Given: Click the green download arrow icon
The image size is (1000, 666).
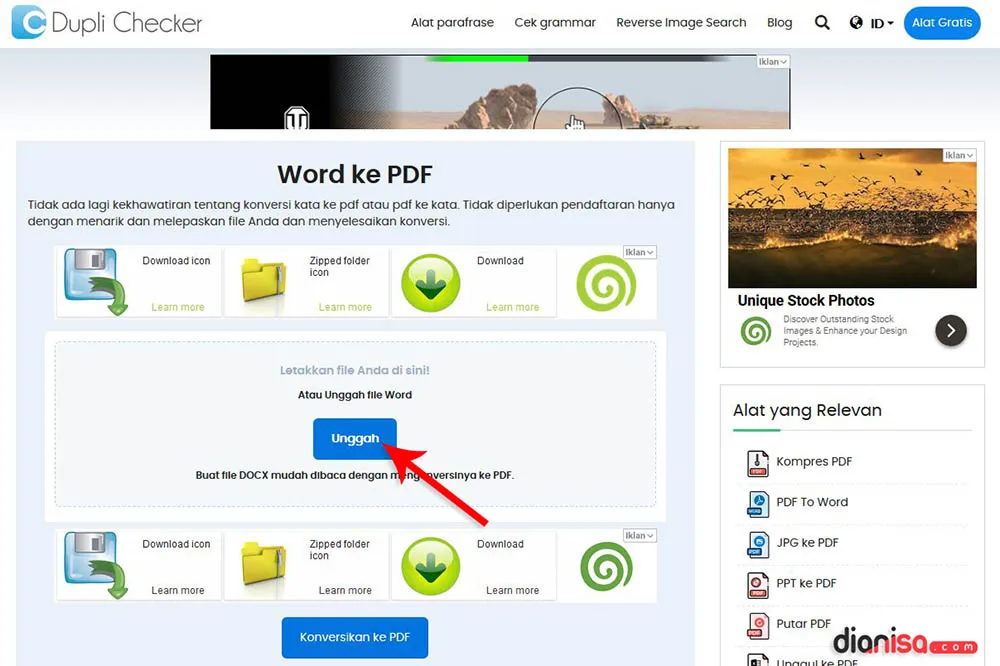Looking at the screenshot, I should tap(430, 282).
